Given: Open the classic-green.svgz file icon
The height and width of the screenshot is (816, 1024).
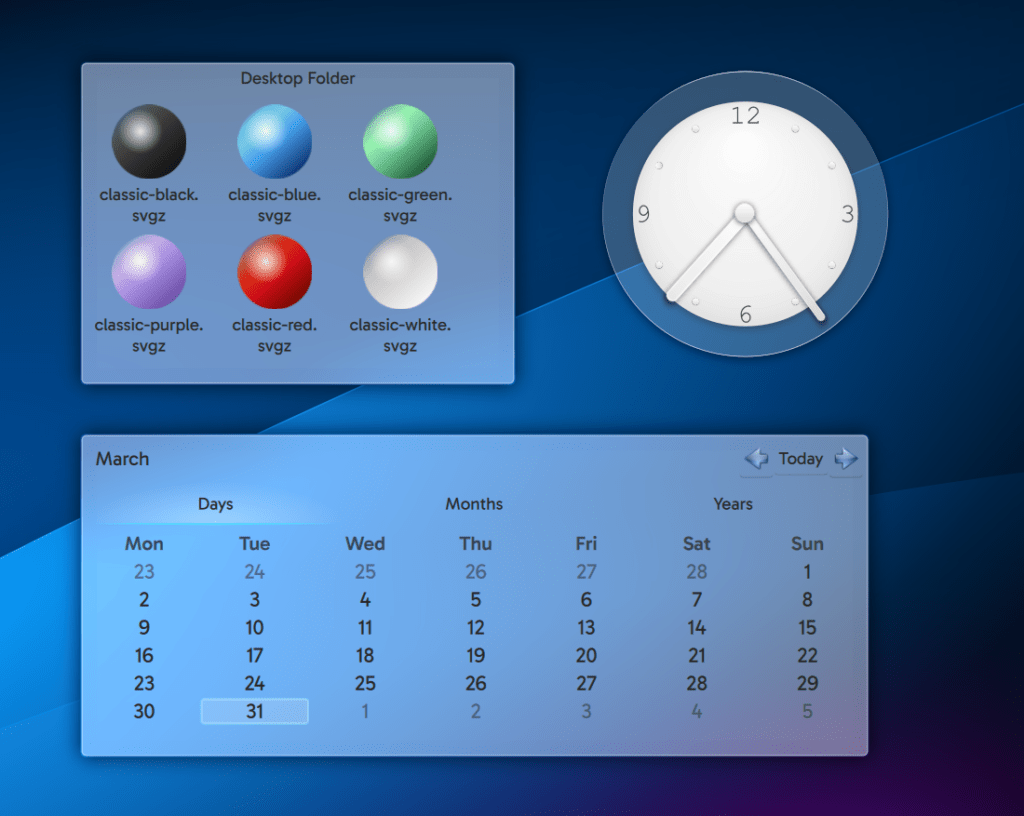Looking at the screenshot, I should (x=400, y=142).
